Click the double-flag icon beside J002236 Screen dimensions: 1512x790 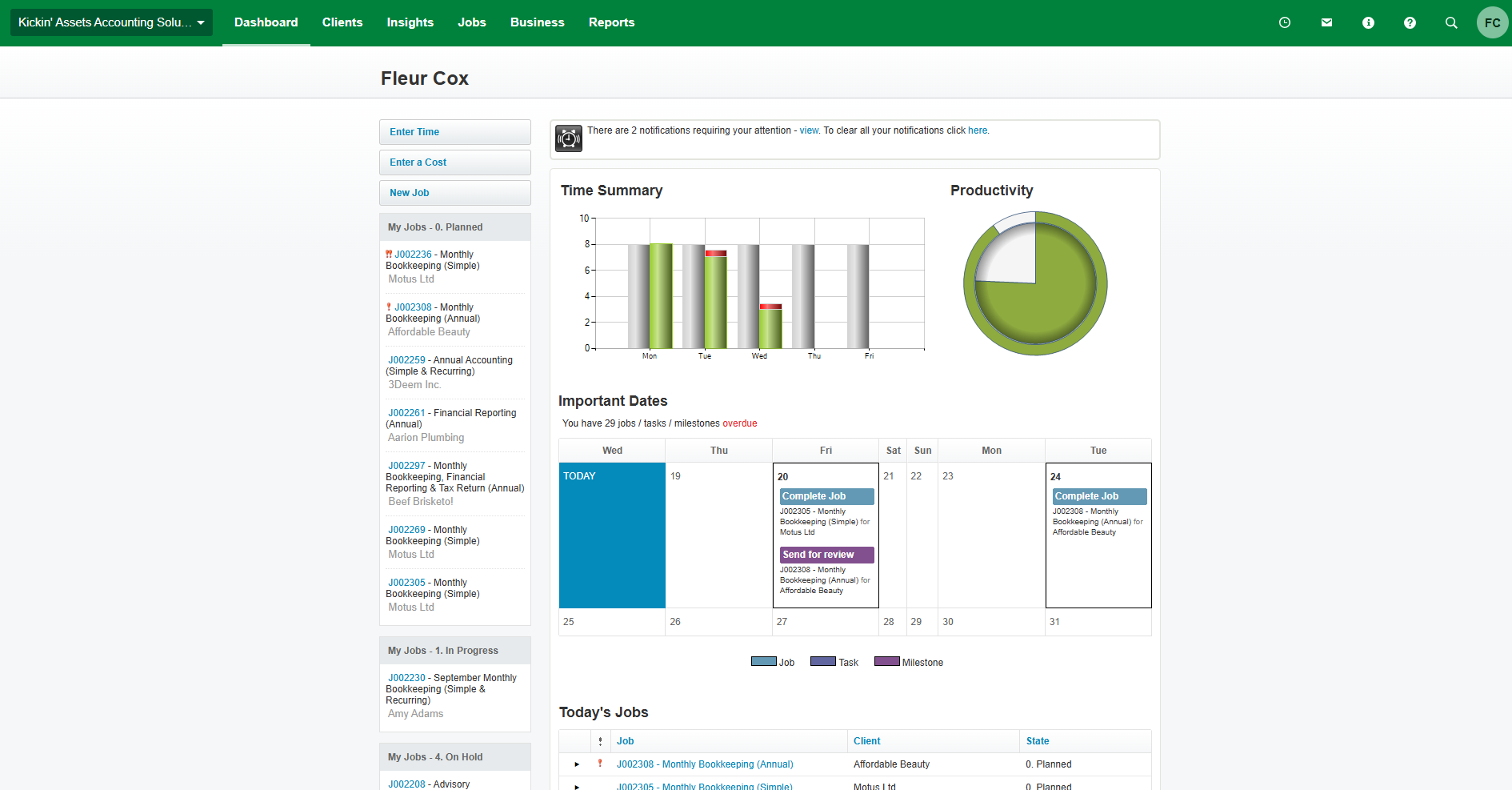tap(390, 254)
